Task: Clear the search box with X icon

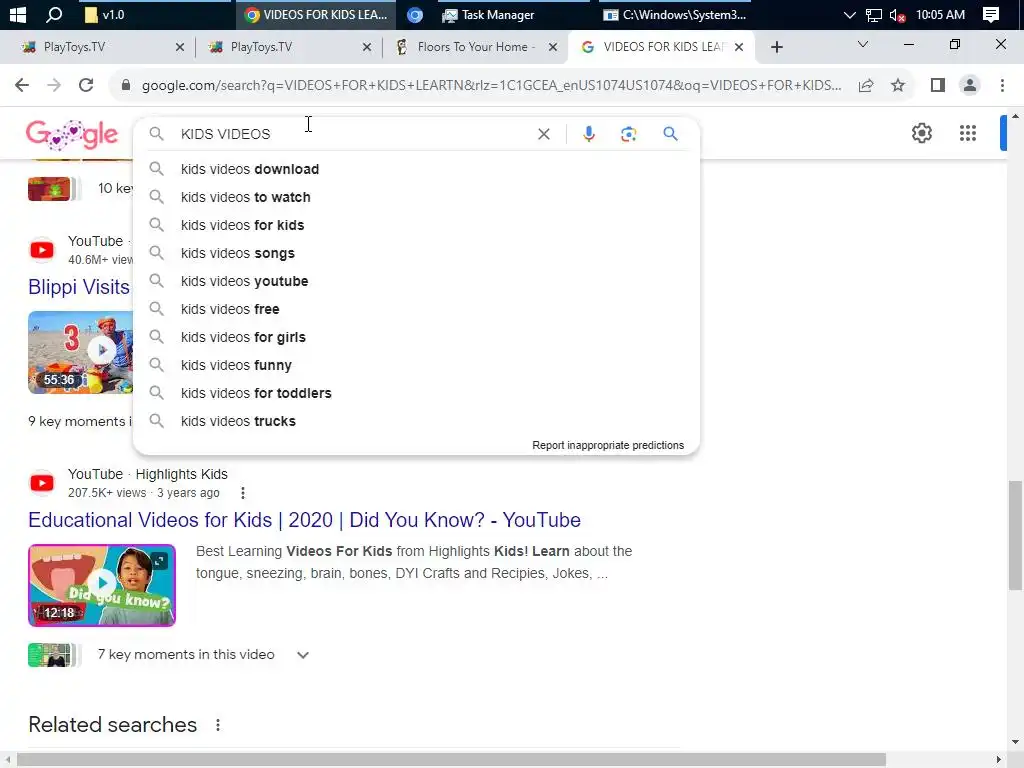Action: coord(543,134)
